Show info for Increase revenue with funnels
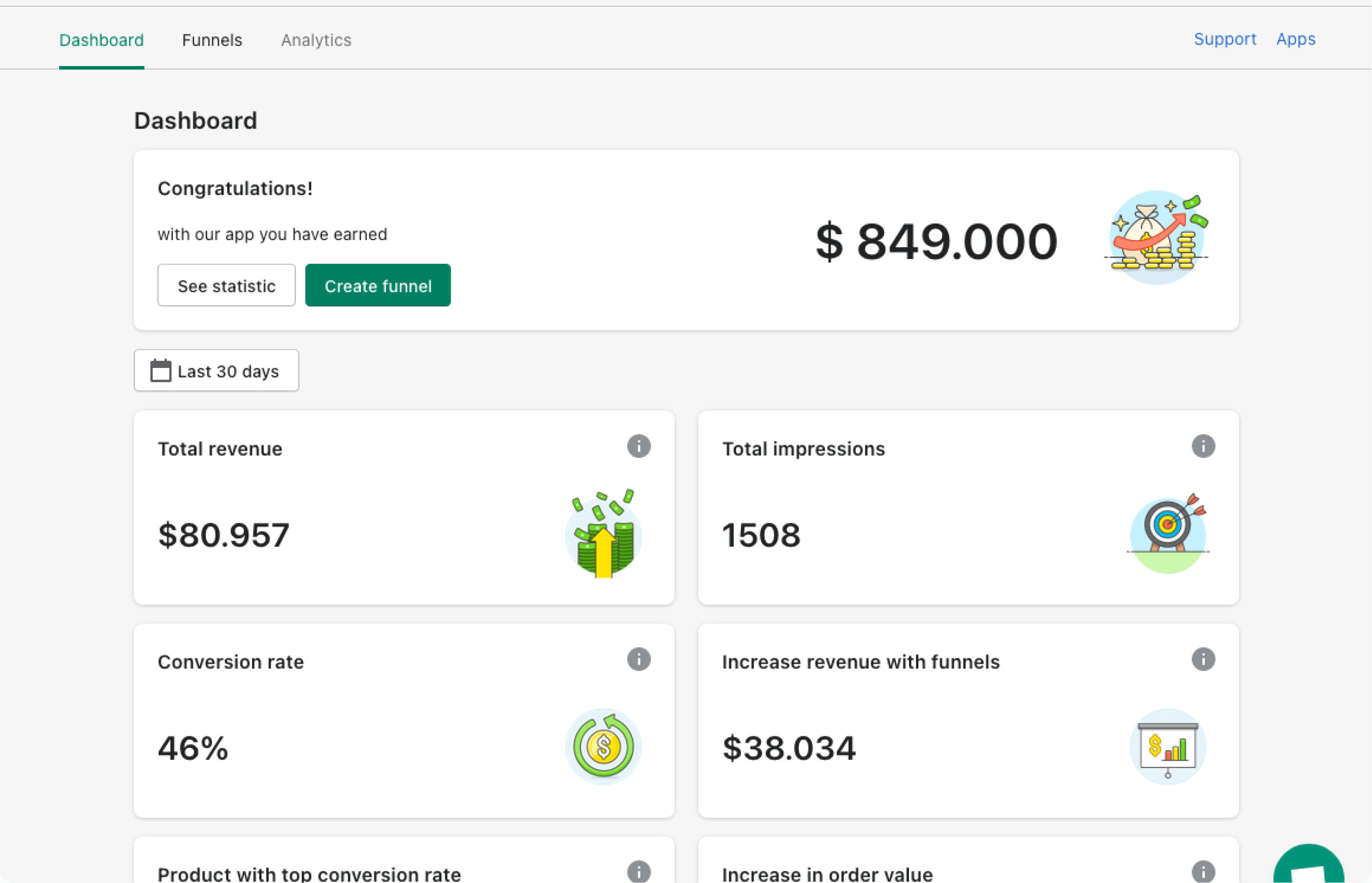The height and width of the screenshot is (883, 1372). 1203,660
